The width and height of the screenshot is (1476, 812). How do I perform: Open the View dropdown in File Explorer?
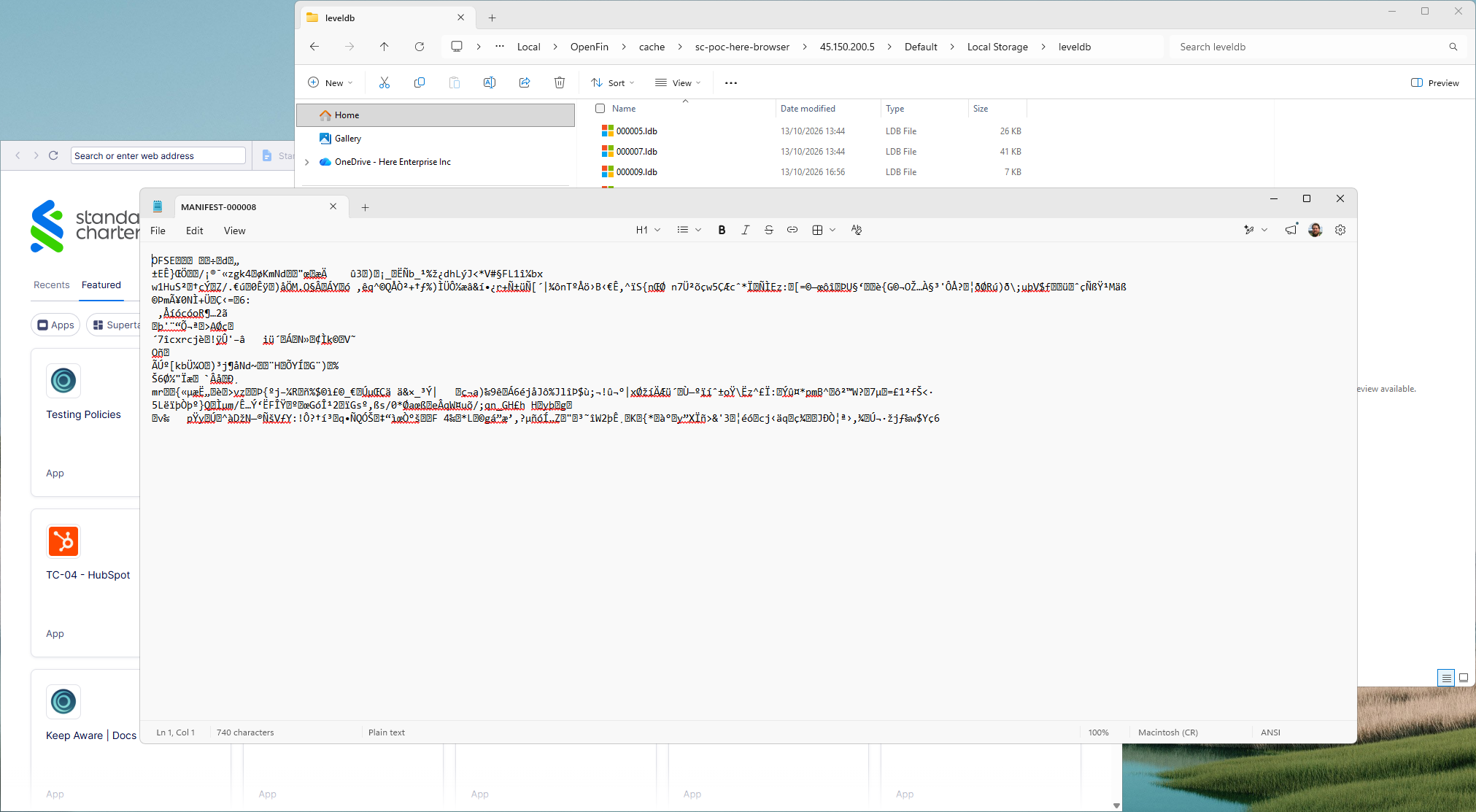point(678,82)
